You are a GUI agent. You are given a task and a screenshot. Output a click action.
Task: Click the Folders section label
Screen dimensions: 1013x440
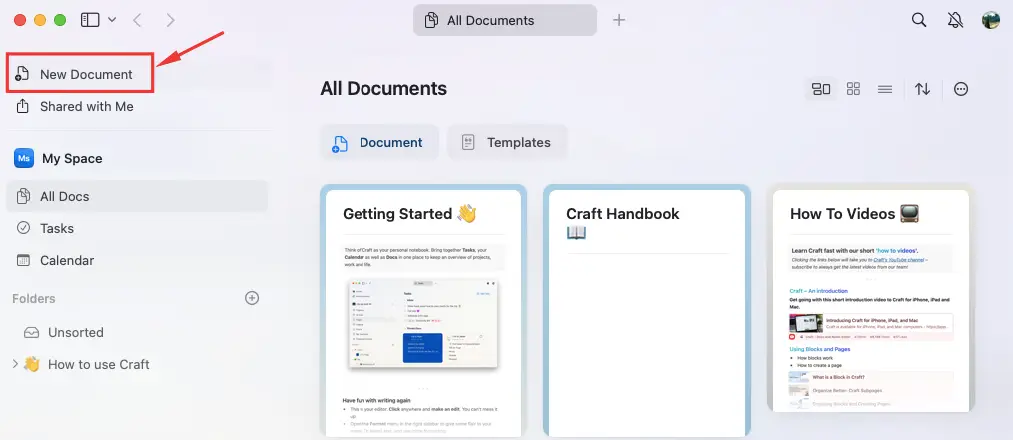coord(34,299)
